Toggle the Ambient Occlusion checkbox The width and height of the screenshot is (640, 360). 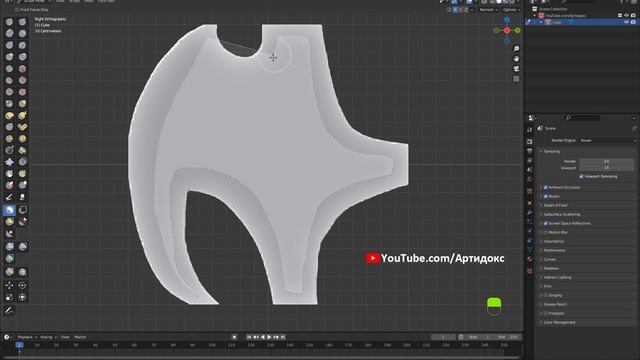coord(546,187)
